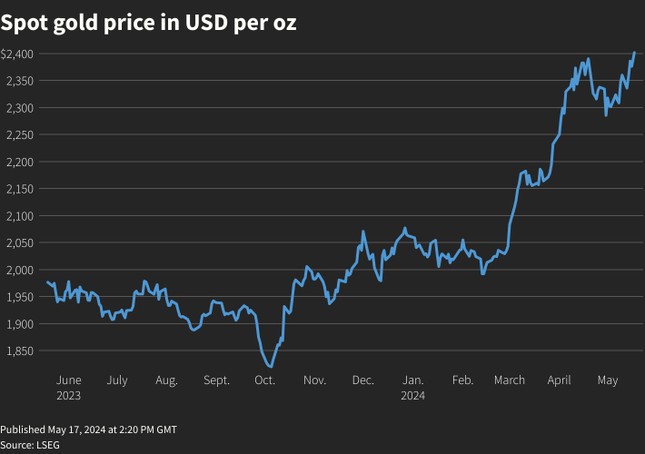Click the 2,000 y-axis label

tap(20, 270)
